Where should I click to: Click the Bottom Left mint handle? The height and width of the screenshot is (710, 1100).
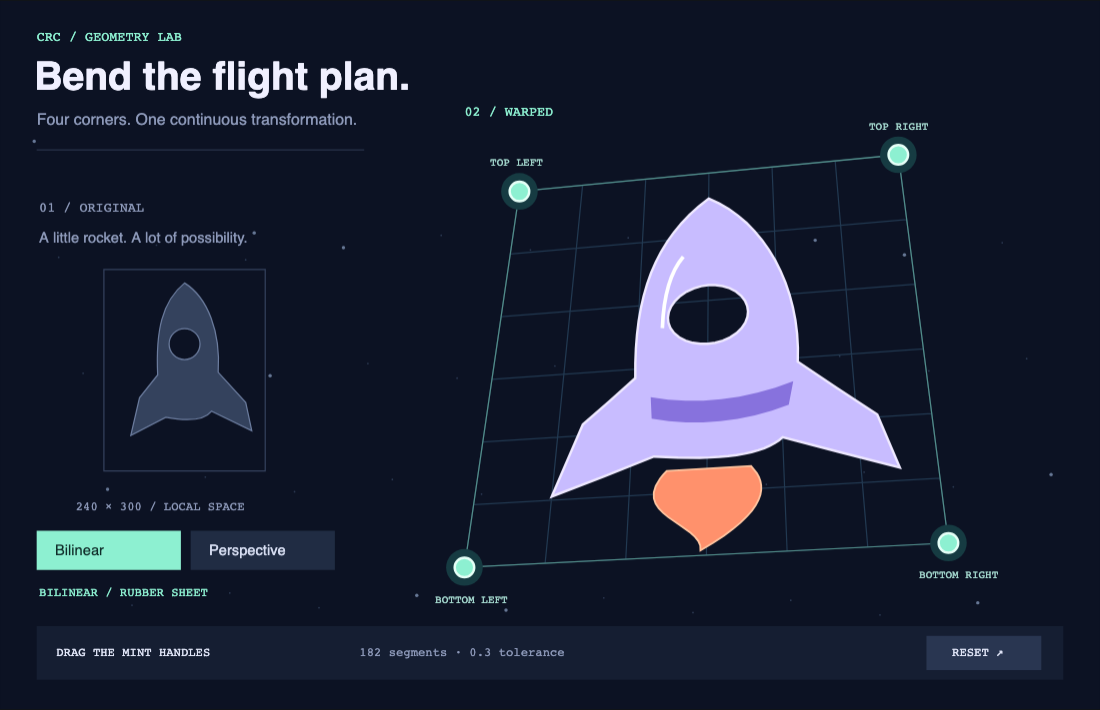point(464,567)
